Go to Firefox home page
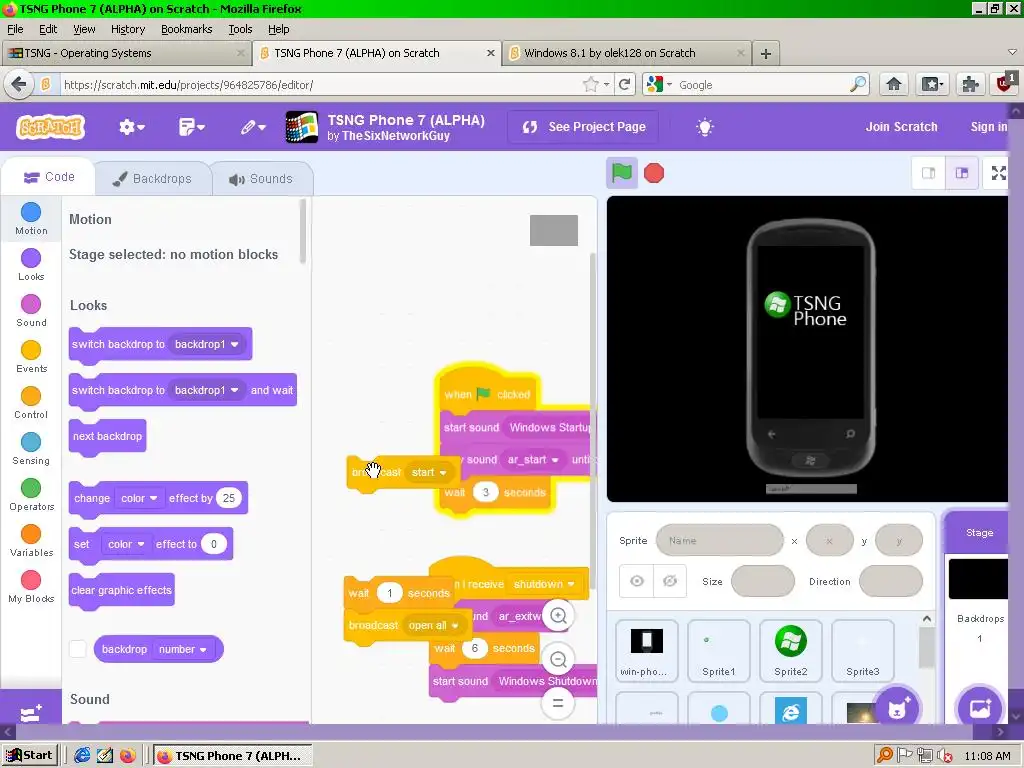This screenshot has height=768, width=1024. pyautogui.click(x=894, y=84)
